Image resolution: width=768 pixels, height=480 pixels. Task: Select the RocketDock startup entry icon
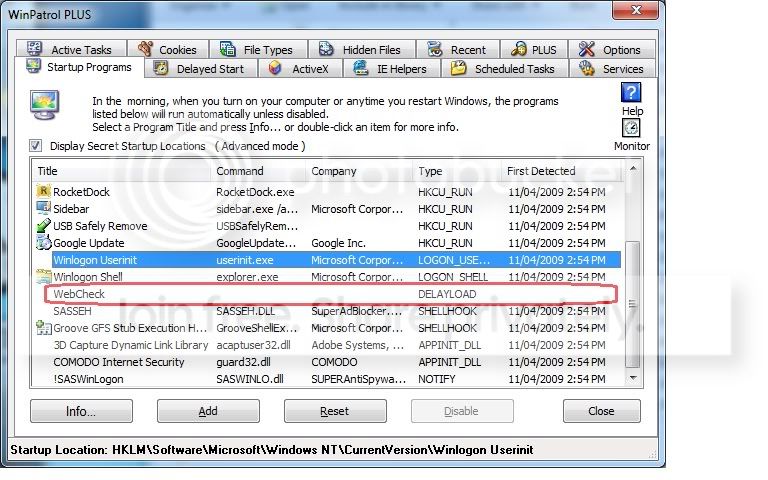pyautogui.click(x=44, y=191)
